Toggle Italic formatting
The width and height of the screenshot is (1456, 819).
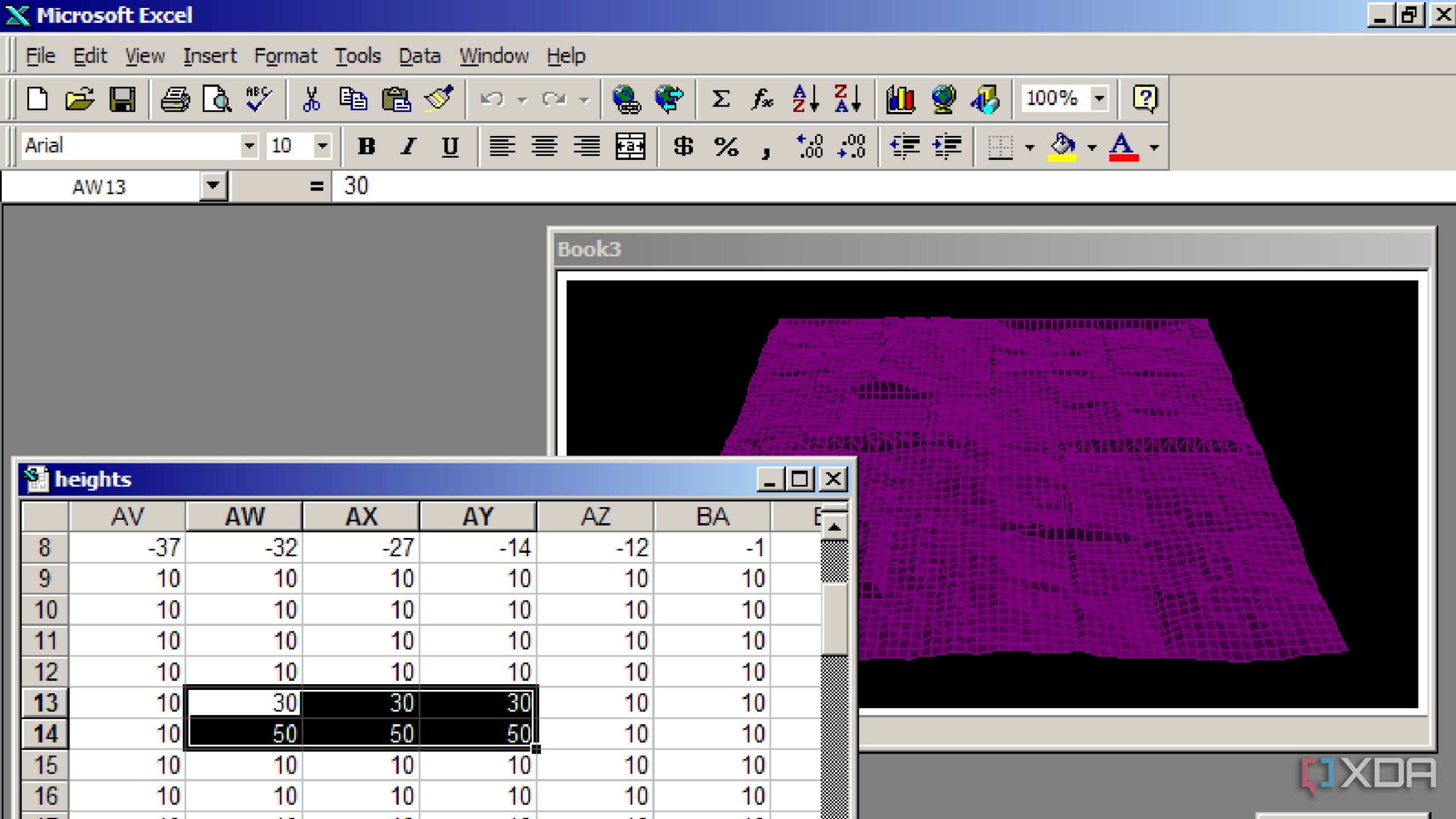click(408, 147)
